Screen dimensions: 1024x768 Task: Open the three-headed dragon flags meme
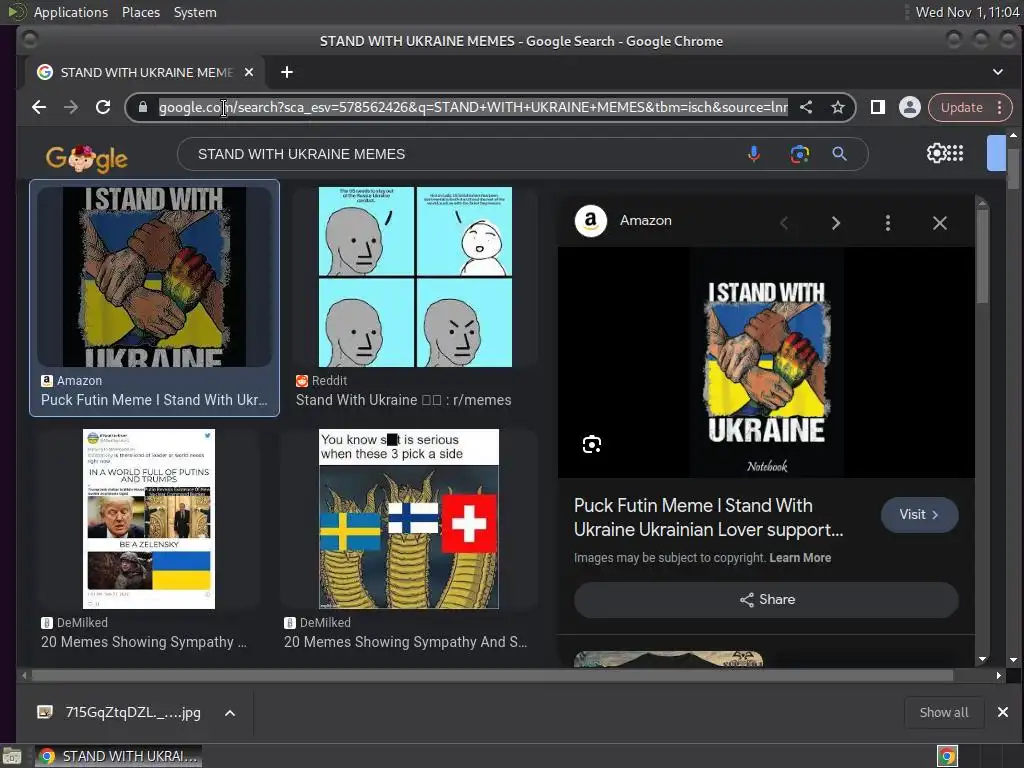point(409,519)
